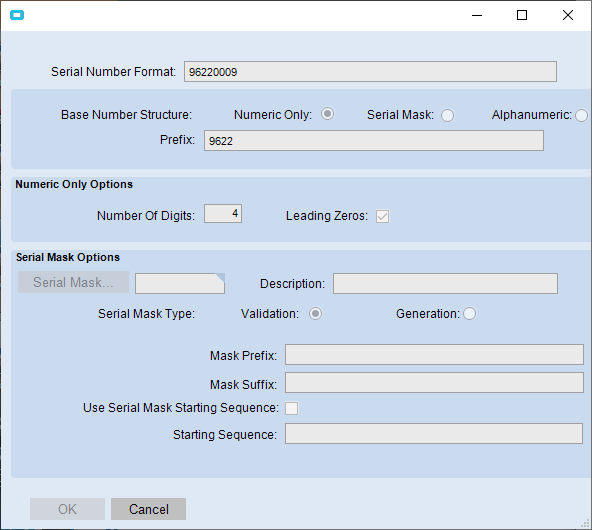Click the Starting Sequence field

[x=434, y=434]
